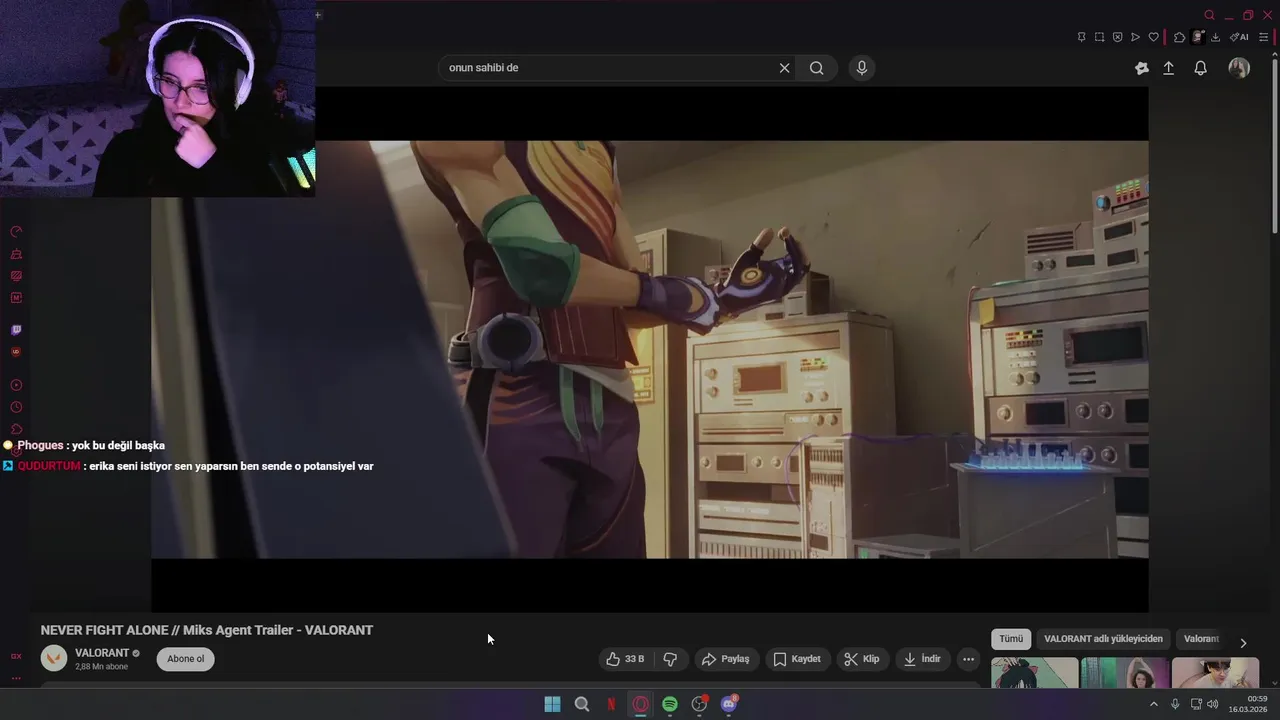Open the YouTube account avatar menu
Viewport: 1280px width, 720px height.
pyautogui.click(x=1239, y=68)
